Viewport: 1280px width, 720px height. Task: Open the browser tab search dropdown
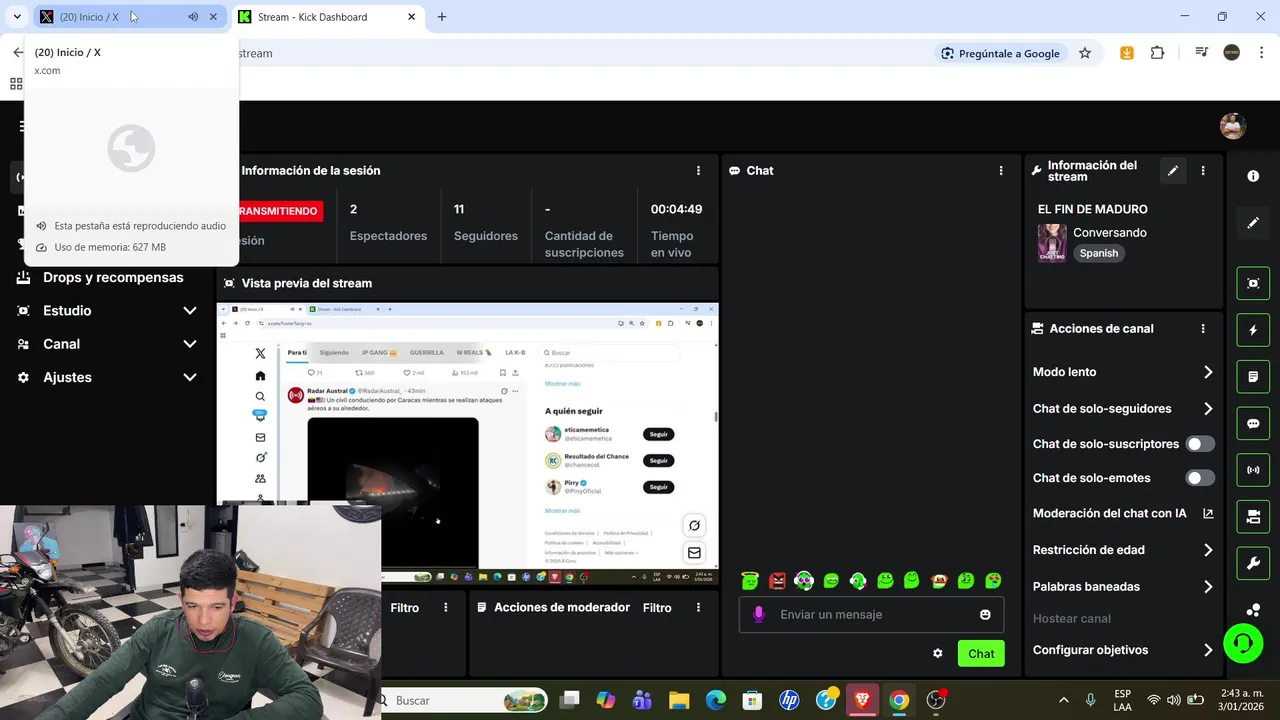(17, 17)
